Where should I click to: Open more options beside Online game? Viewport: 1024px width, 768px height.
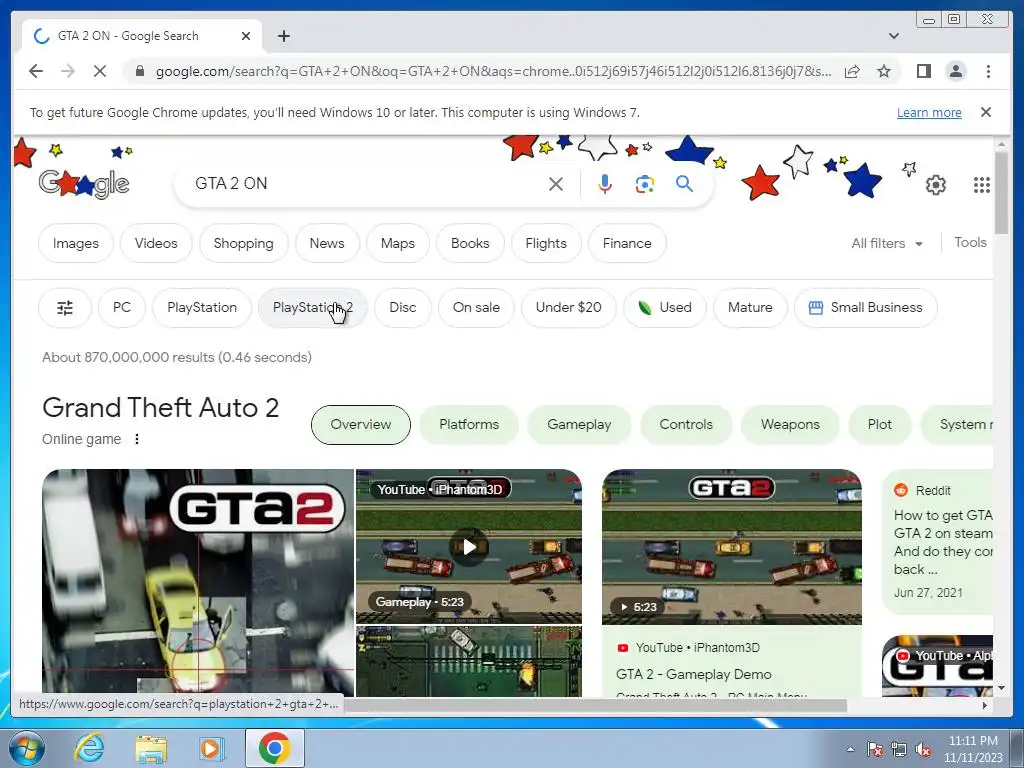coord(136,439)
